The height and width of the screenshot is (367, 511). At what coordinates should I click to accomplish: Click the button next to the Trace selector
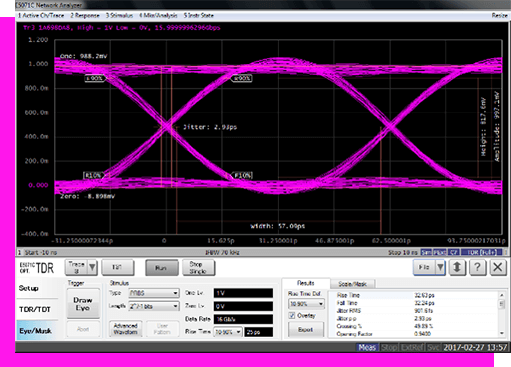118,267
